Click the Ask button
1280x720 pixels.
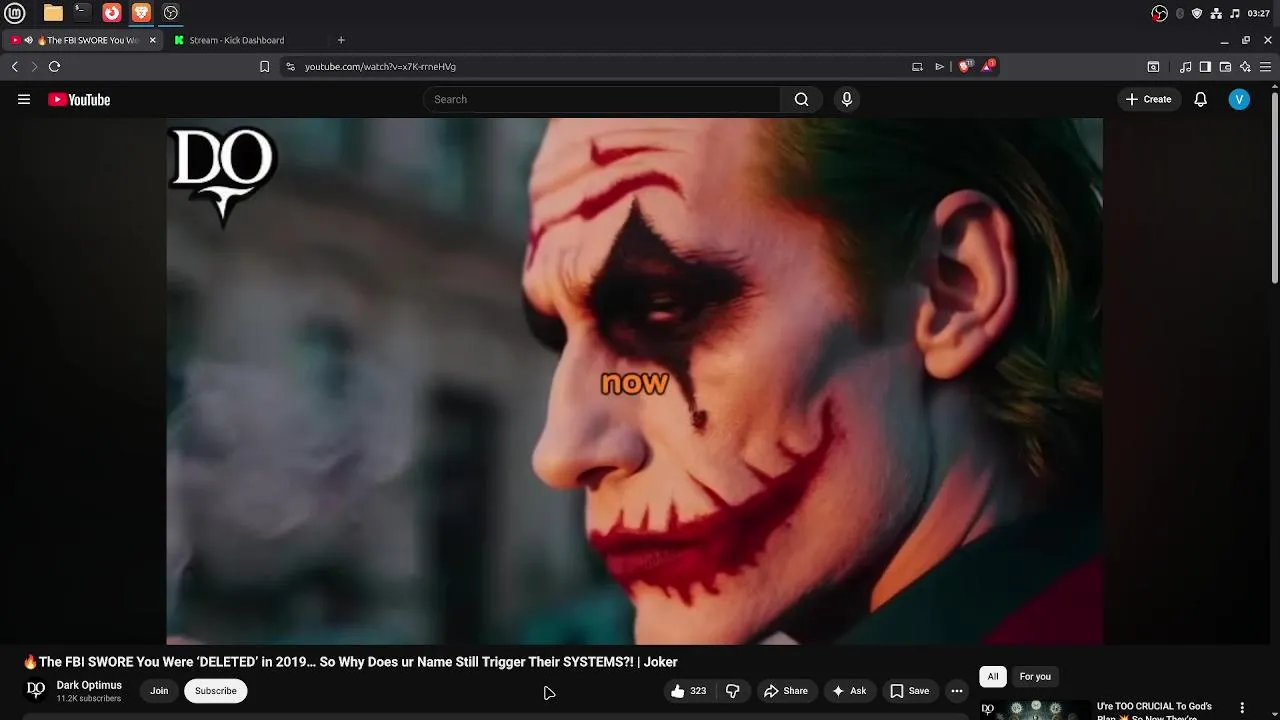tap(848, 691)
